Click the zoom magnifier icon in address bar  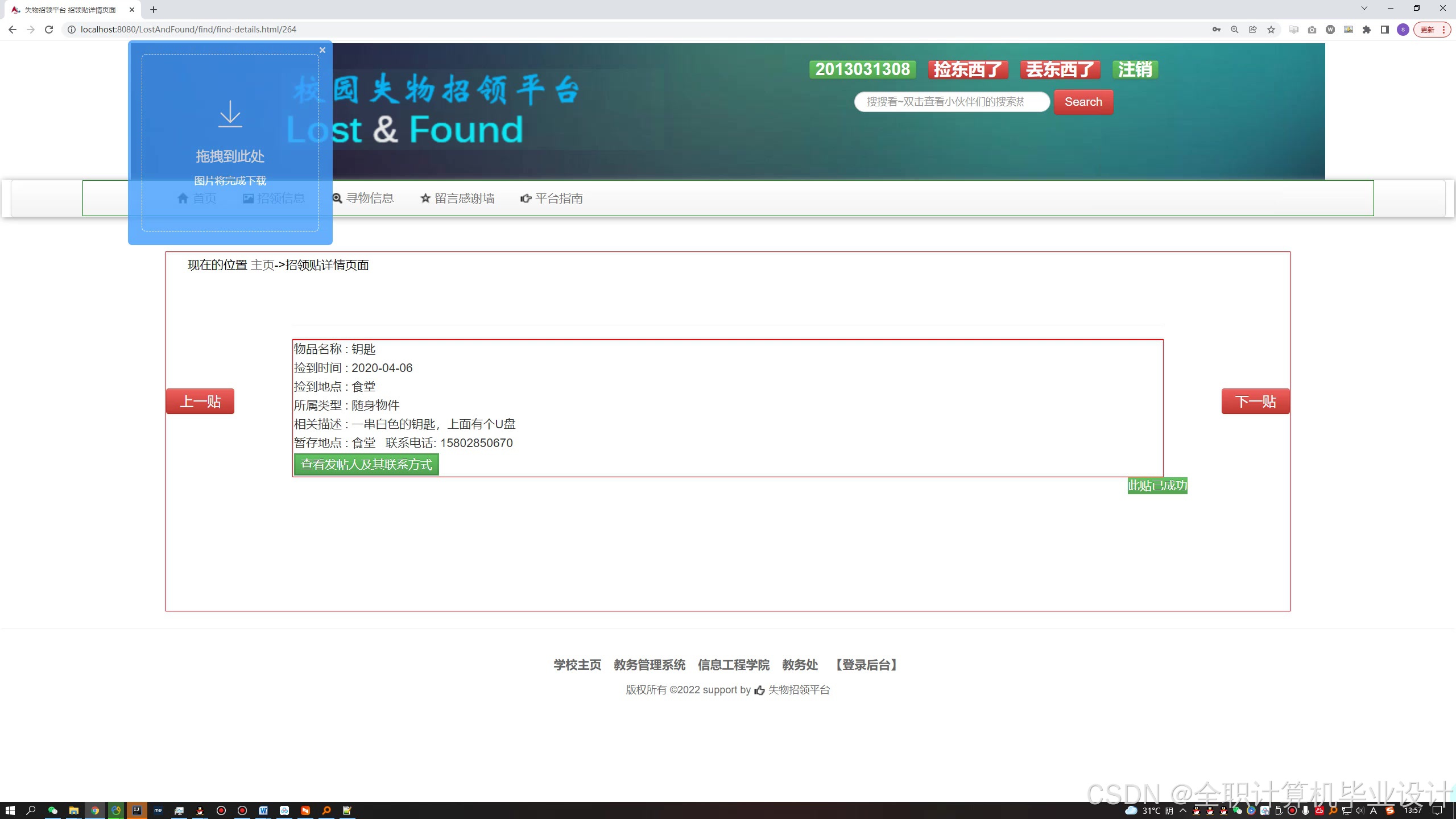point(1235,30)
